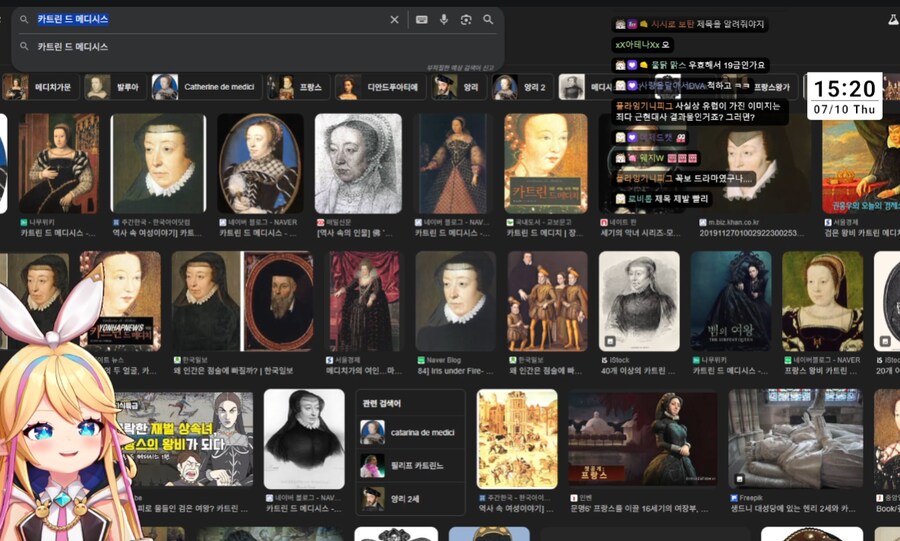Open the 서울경제 red curtain full-length portrait

coord(364,301)
